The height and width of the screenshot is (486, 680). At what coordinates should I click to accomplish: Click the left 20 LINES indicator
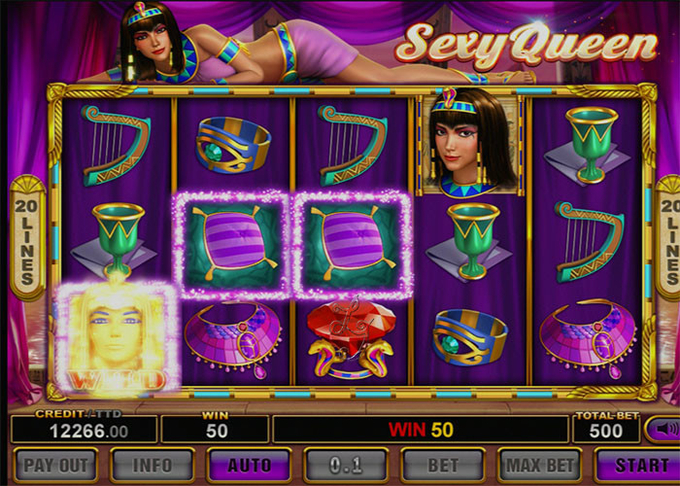pyautogui.click(x=27, y=238)
